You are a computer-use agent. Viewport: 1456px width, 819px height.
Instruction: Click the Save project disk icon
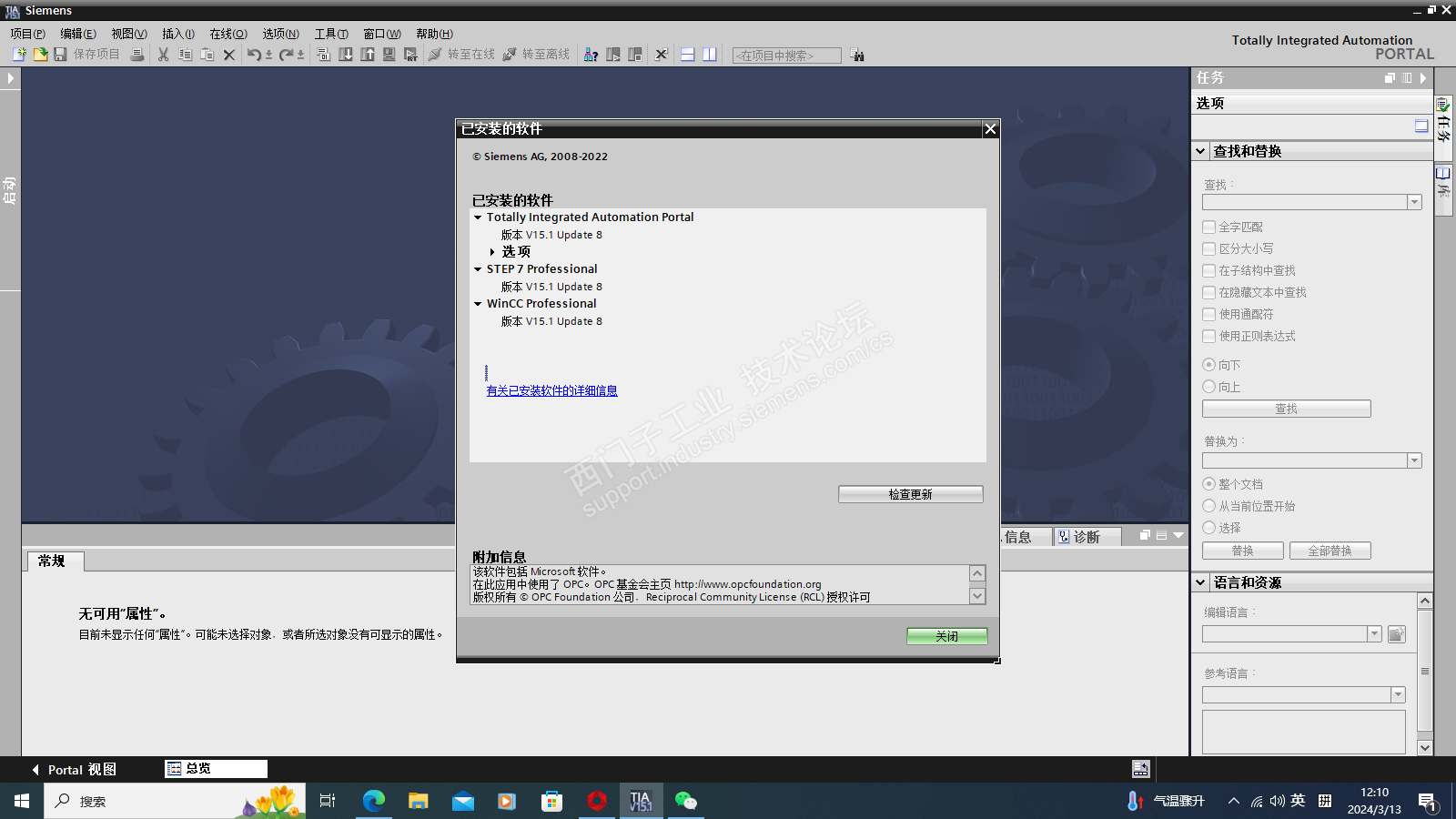pyautogui.click(x=60, y=55)
